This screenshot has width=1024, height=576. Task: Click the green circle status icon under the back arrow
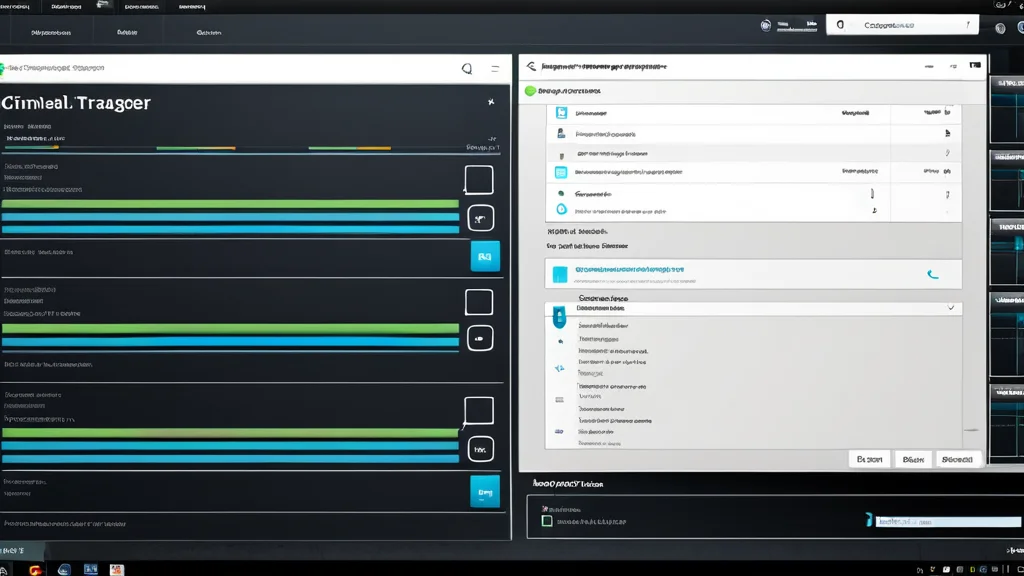tap(530, 91)
